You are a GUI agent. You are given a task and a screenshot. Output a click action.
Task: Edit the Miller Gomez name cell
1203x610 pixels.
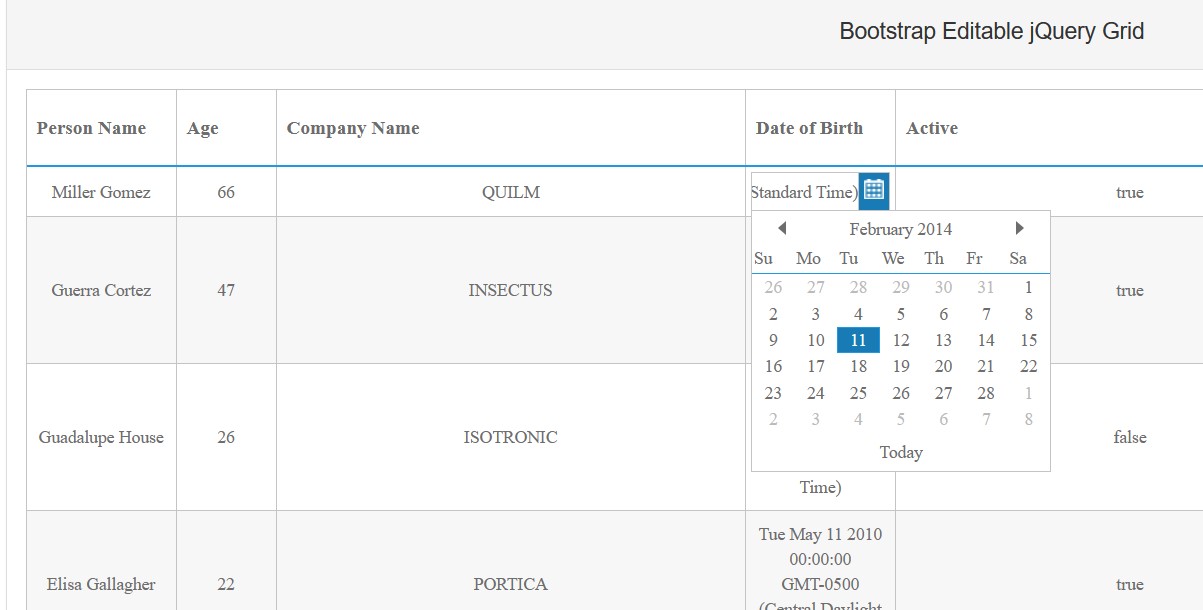point(101,192)
